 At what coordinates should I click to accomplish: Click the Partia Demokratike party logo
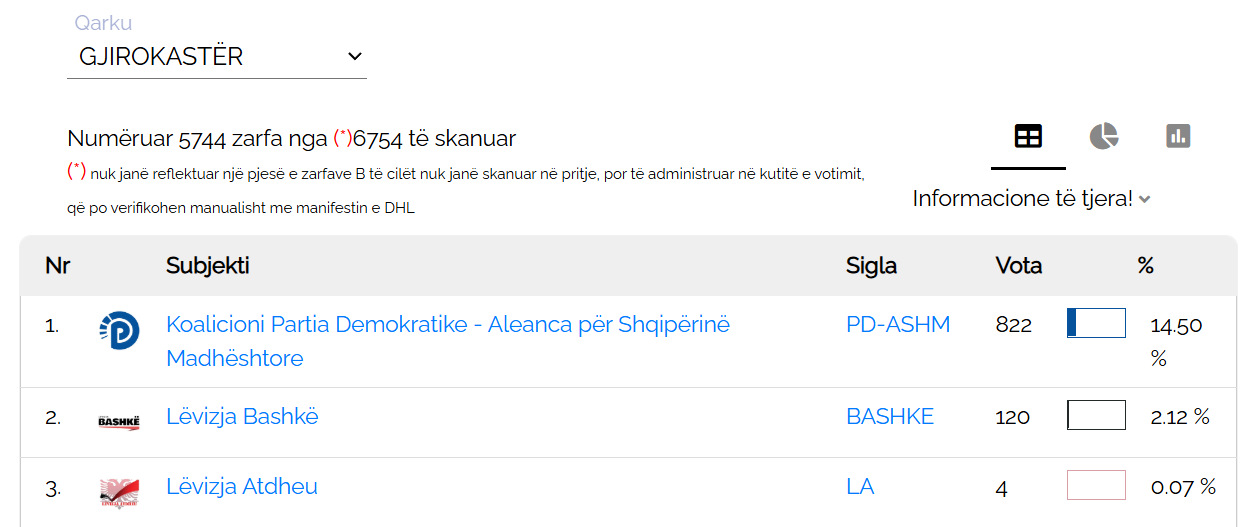point(119,330)
